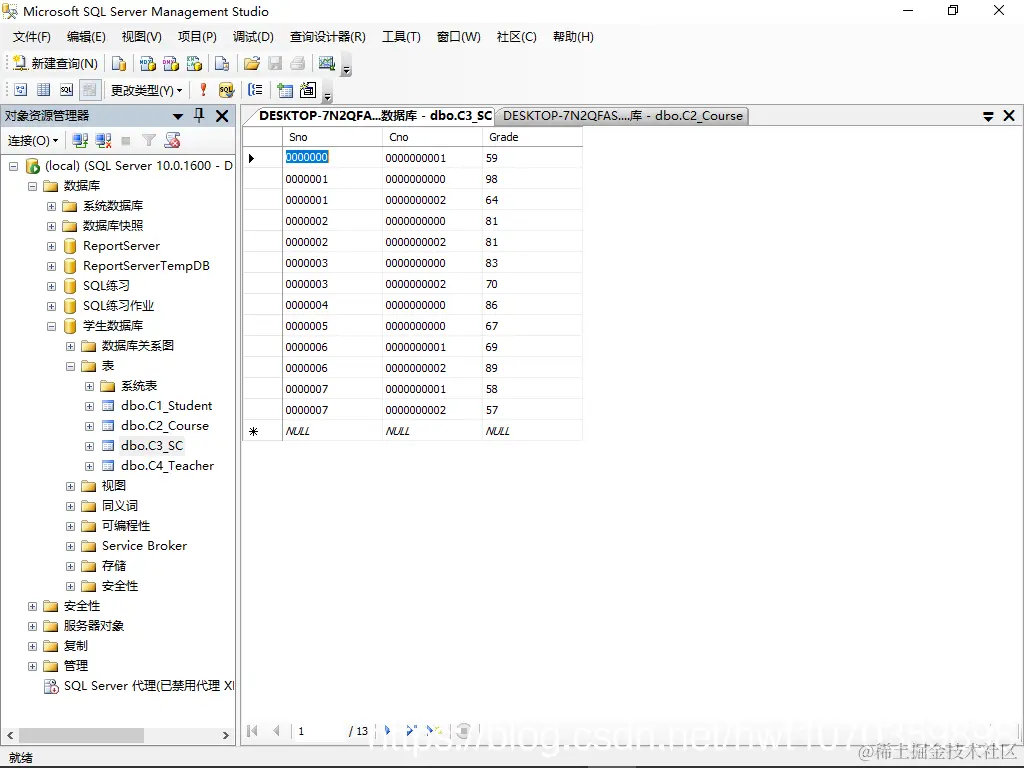Expand the 系统数据库 folder
Image resolution: width=1024 pixels, height=768 pixels.
[52, 206]
